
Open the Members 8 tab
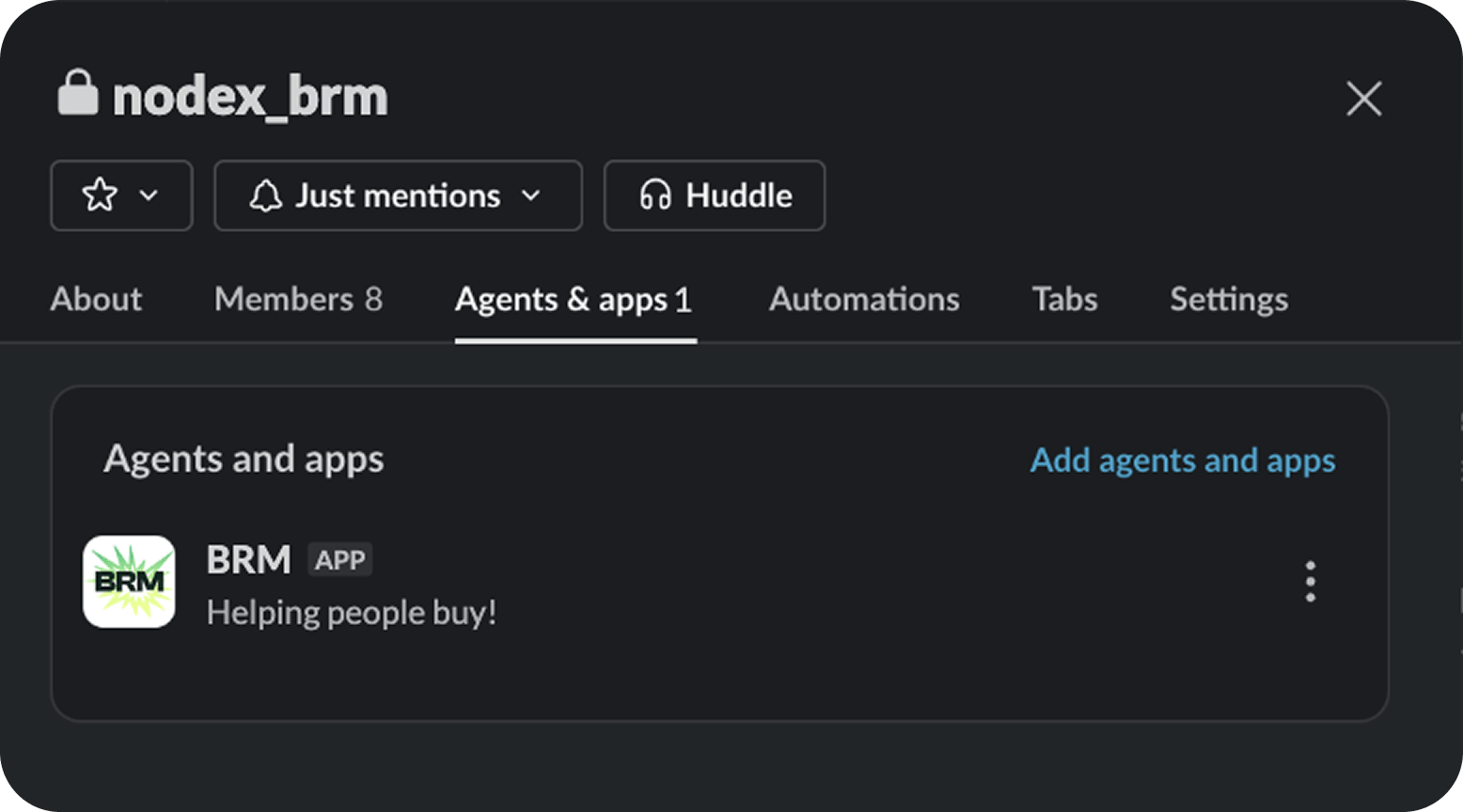tap(298, 299)
